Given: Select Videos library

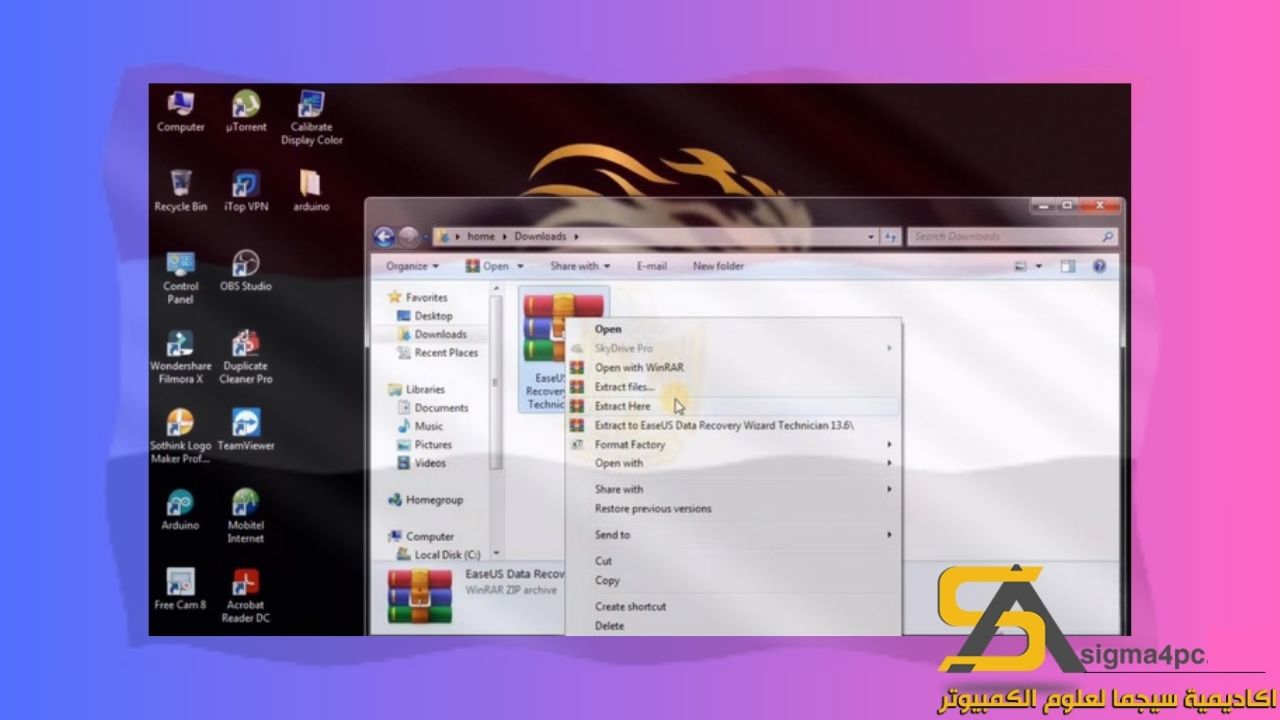Looking at the screenshot, I should (x=430, y=463).
